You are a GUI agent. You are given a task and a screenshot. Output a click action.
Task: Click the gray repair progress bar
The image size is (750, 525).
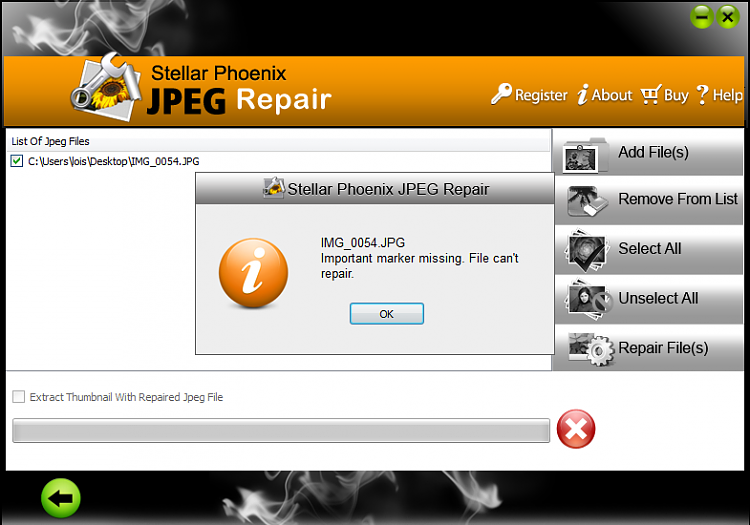coord(281,430)
